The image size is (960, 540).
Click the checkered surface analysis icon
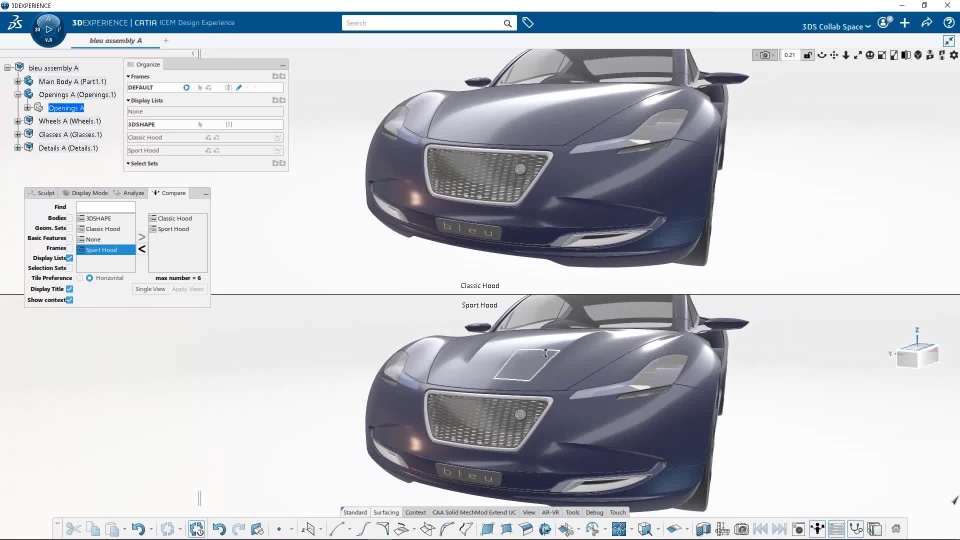point(619,528)
